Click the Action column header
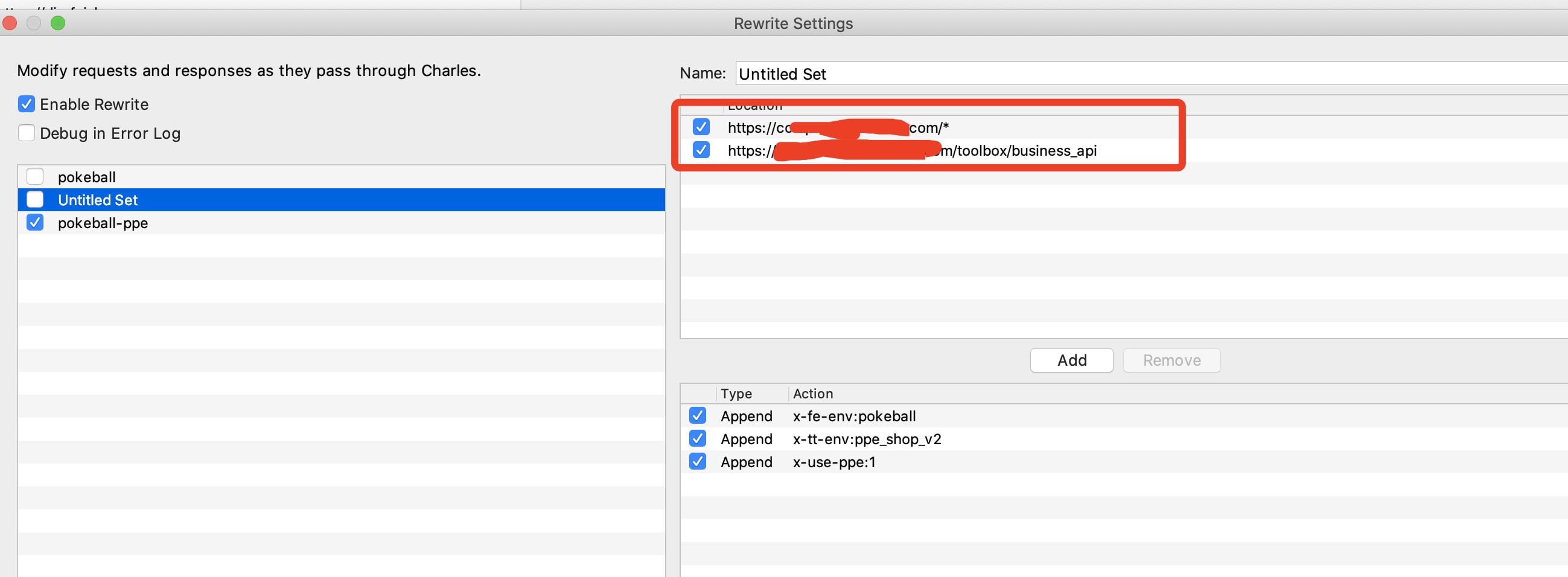1568x577 pixels. pyautogui.click(x=812, y=394)
